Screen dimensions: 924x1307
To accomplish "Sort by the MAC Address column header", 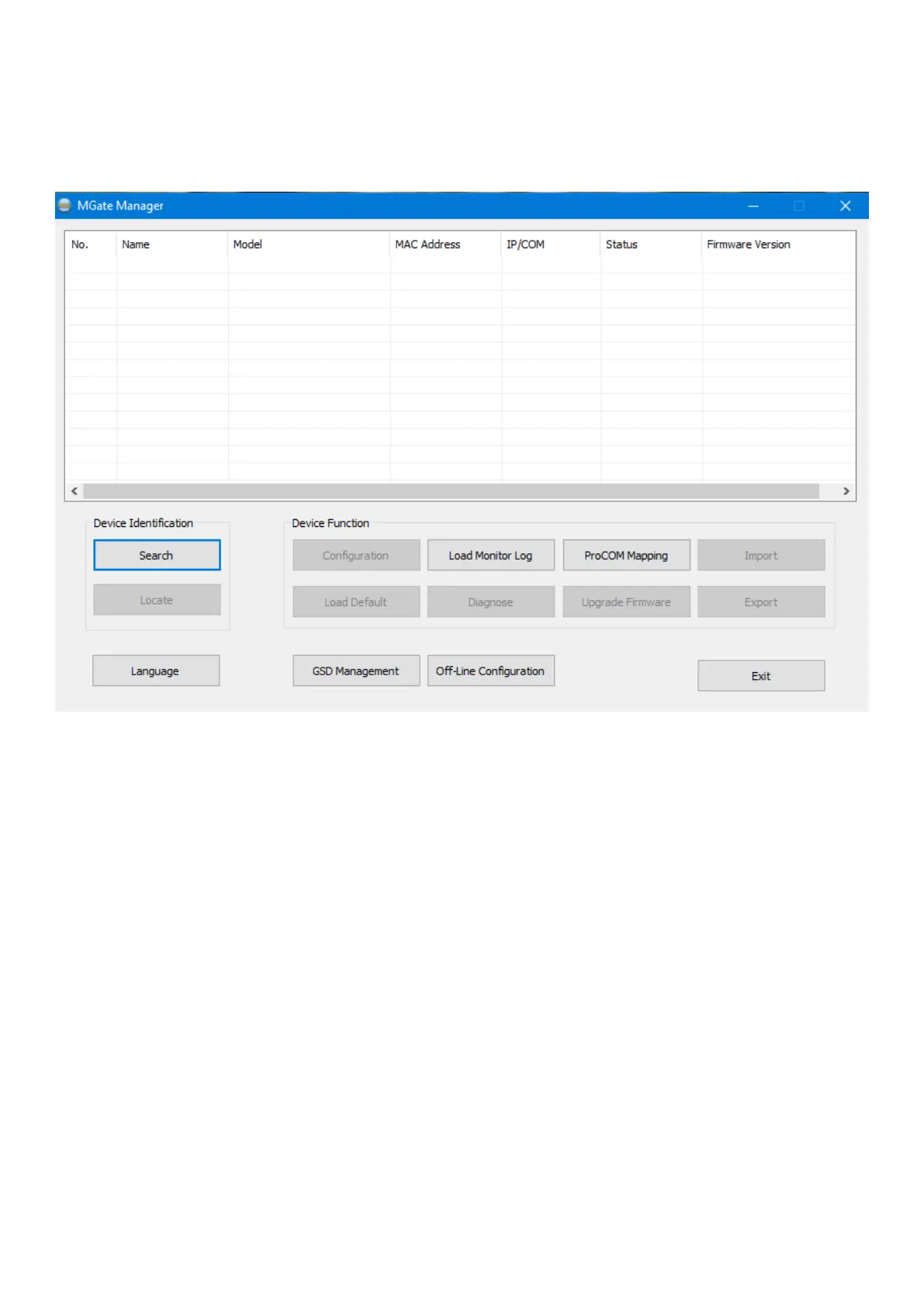I will point(427,244).
